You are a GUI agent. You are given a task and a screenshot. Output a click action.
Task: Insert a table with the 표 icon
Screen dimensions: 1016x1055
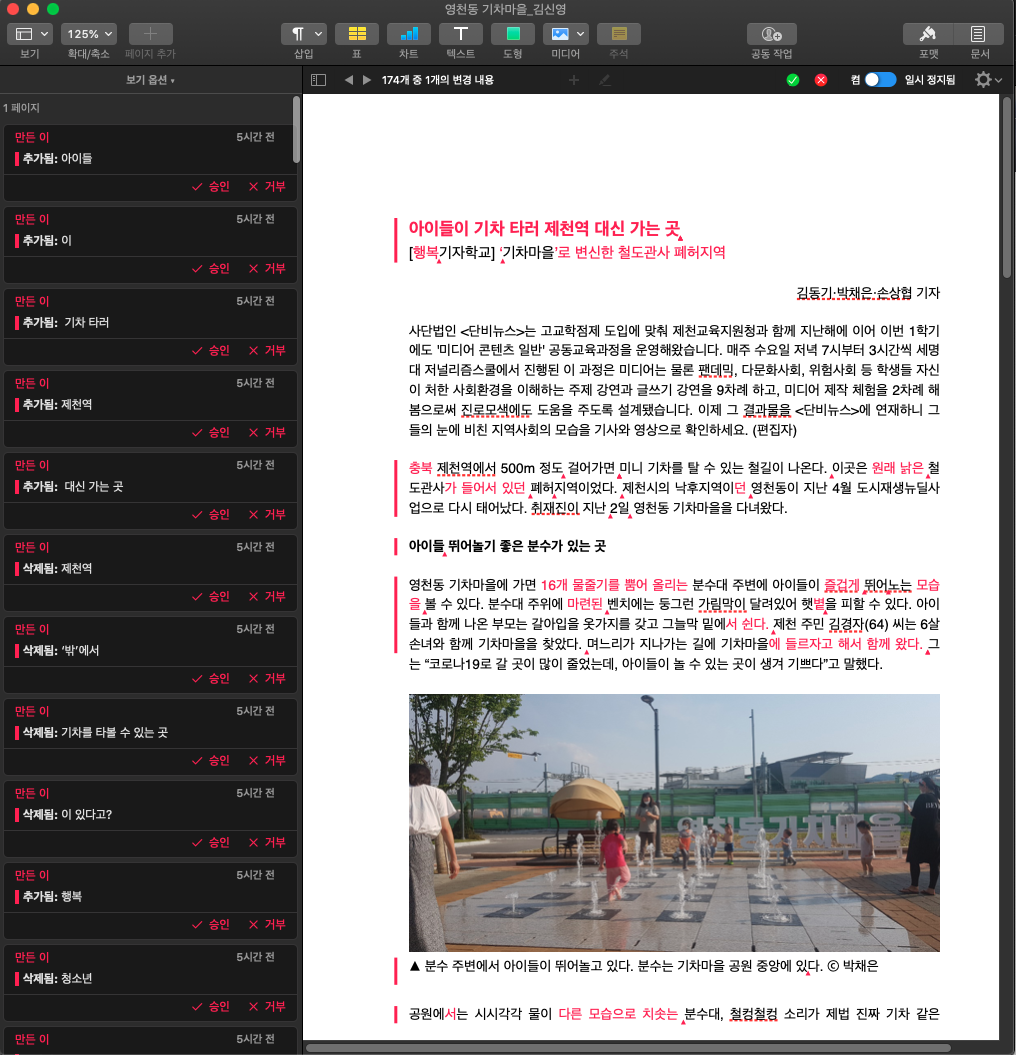[357, 34]
